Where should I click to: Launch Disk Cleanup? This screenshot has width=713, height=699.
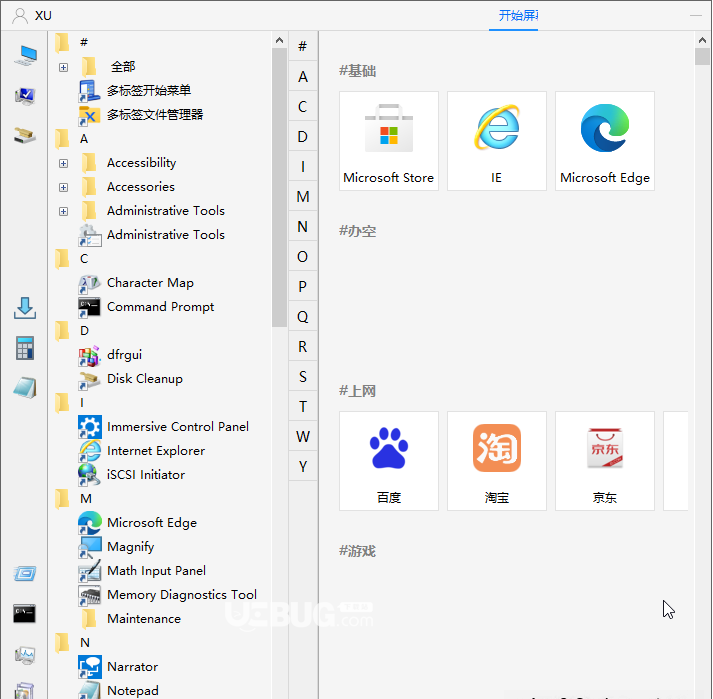pos(131,379)
